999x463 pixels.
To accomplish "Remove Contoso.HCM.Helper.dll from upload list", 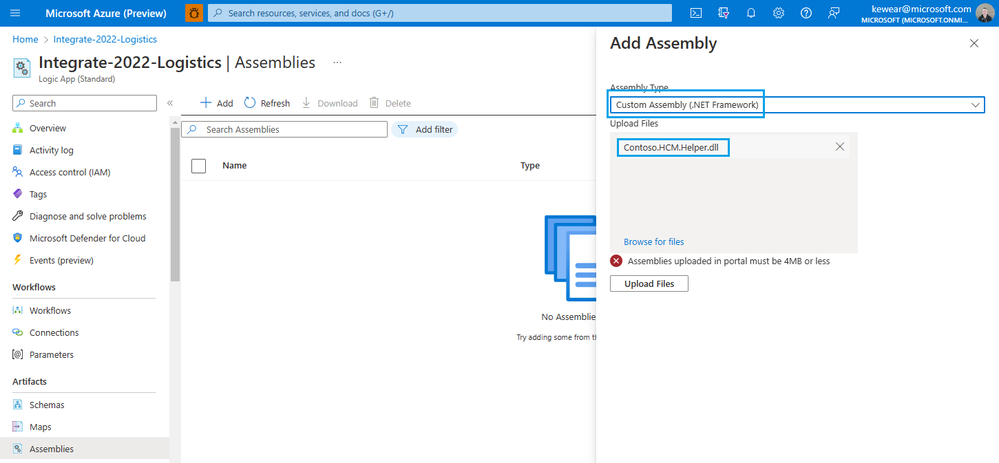I will point(840,147).
